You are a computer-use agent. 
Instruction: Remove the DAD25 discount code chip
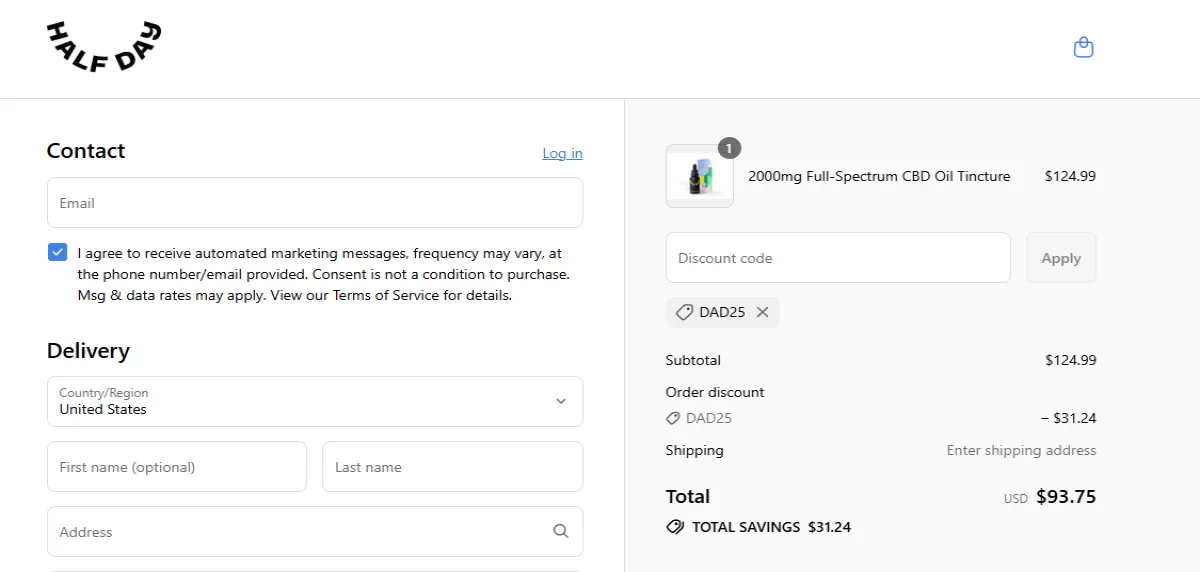[762, 312]
